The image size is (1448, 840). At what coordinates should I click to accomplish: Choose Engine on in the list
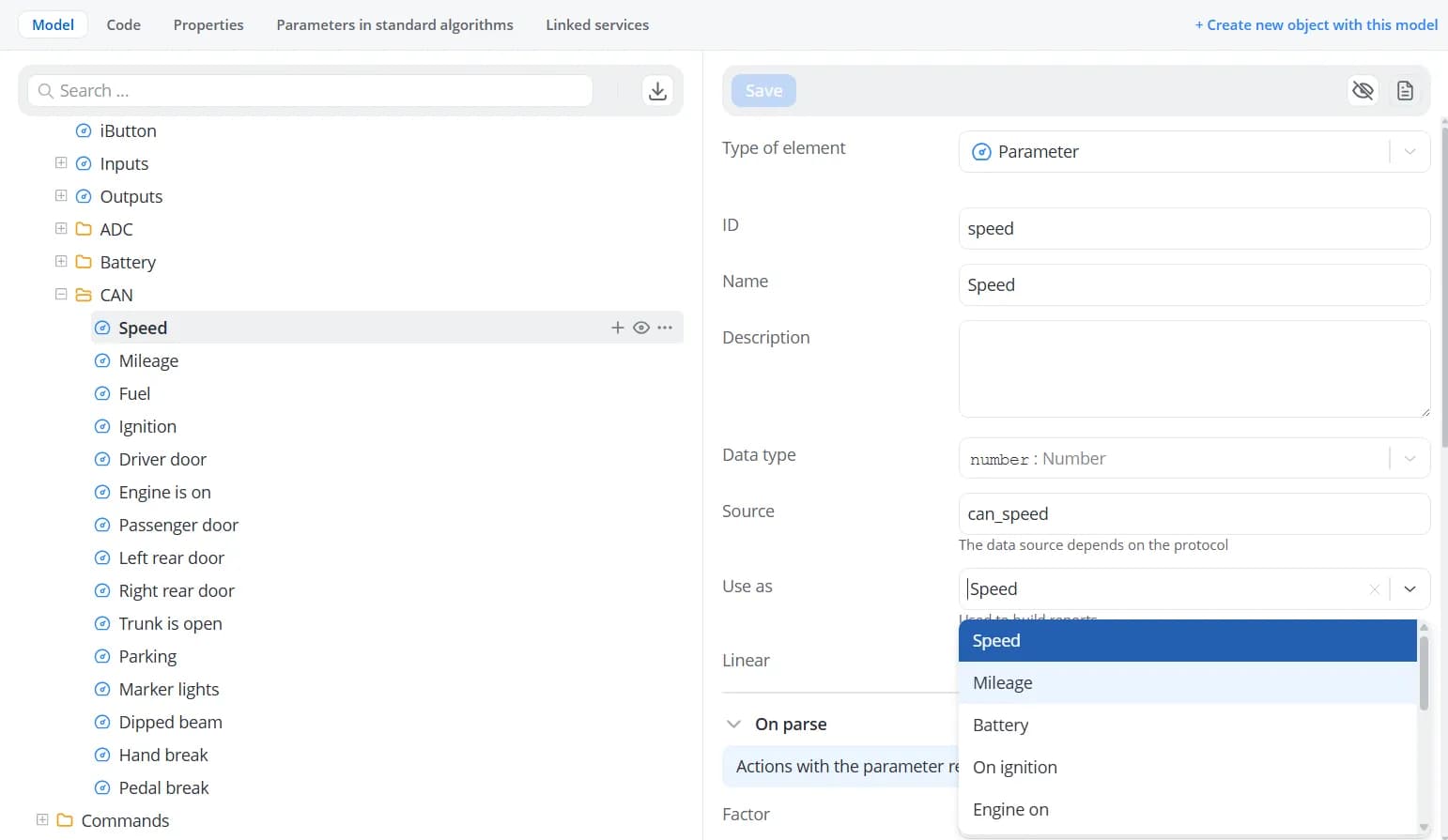pos(1187,810)
